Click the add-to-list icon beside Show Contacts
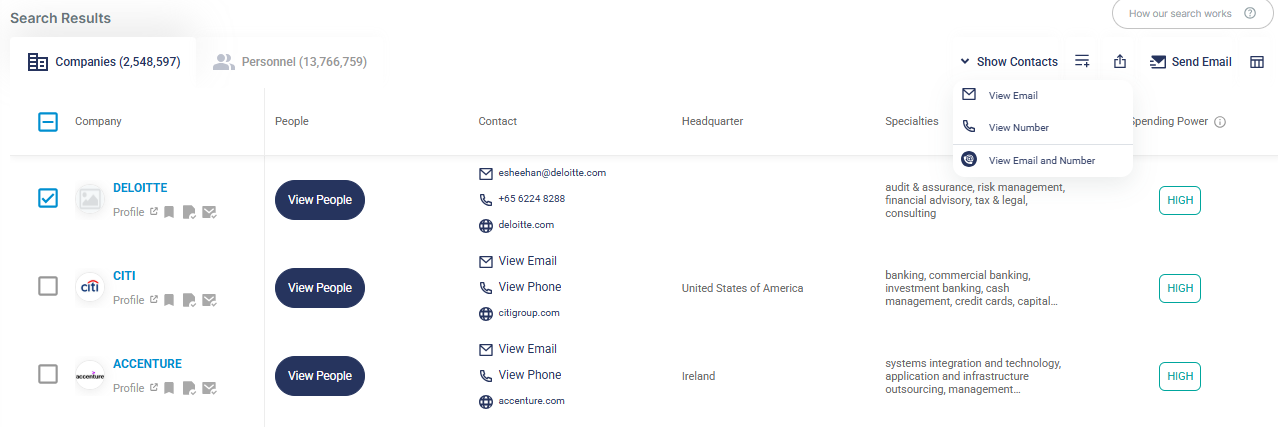Screen dimensions: 1278x427 pos(1082,62)
